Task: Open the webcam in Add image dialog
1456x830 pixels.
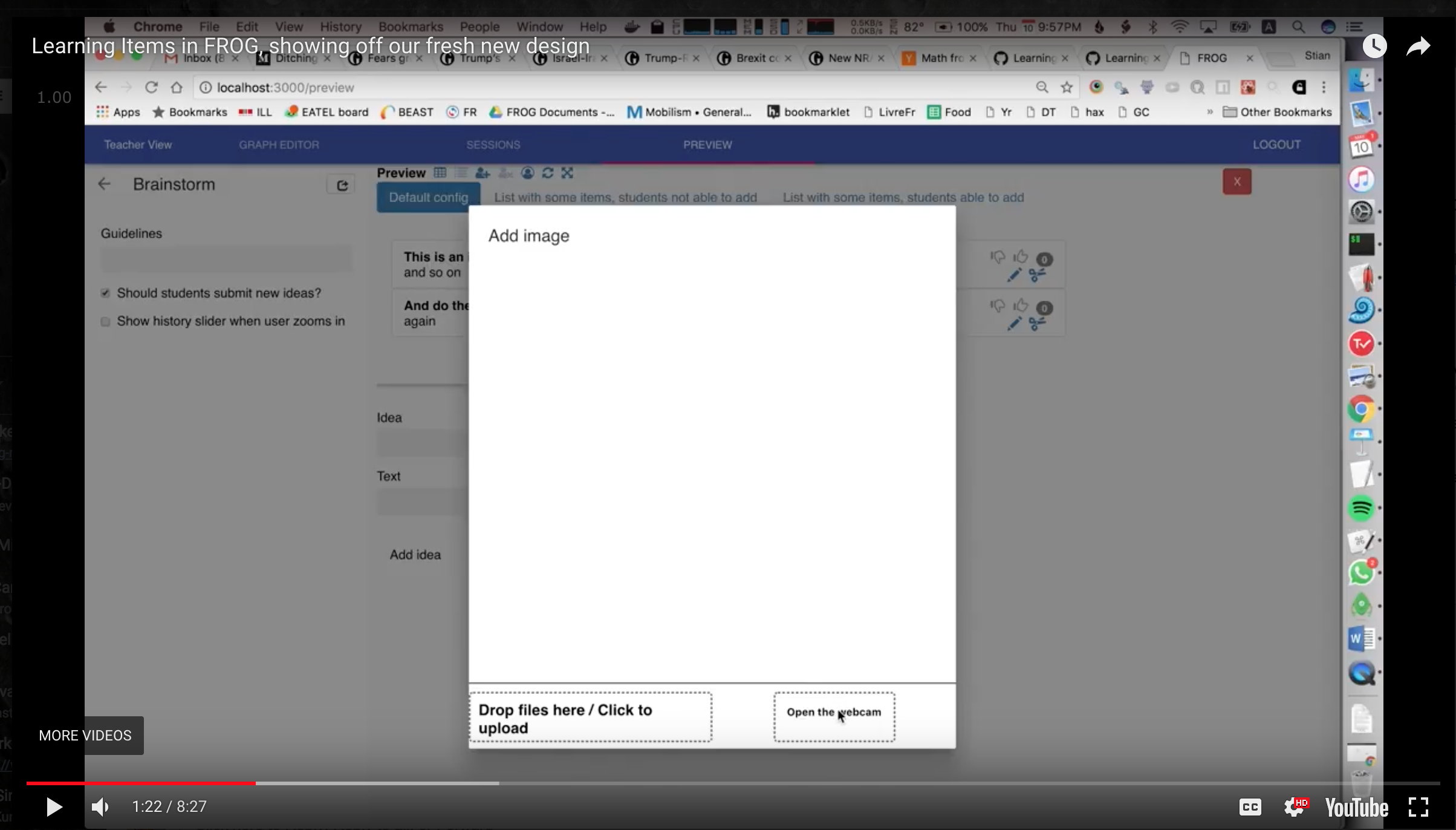Action: [x=834, y=716]
